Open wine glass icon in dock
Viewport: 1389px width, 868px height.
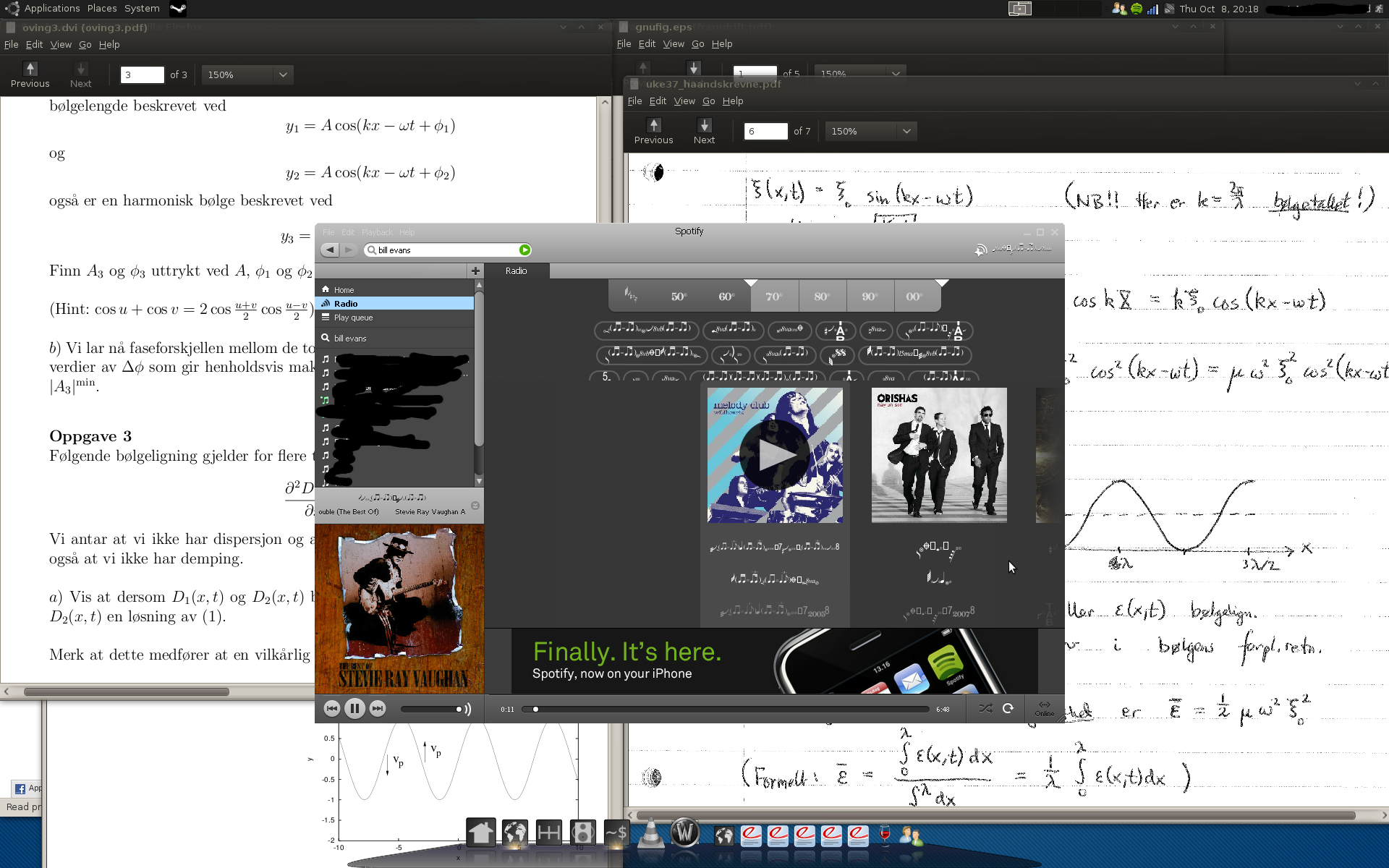pos(885,835)
